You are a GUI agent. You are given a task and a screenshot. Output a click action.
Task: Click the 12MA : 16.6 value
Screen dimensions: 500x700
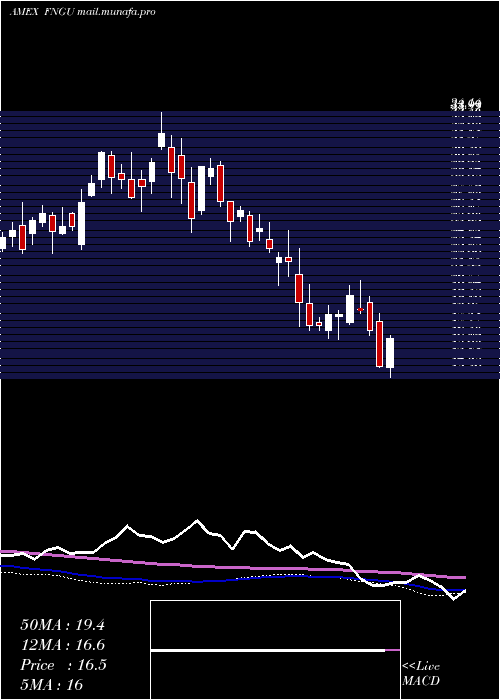62,645
